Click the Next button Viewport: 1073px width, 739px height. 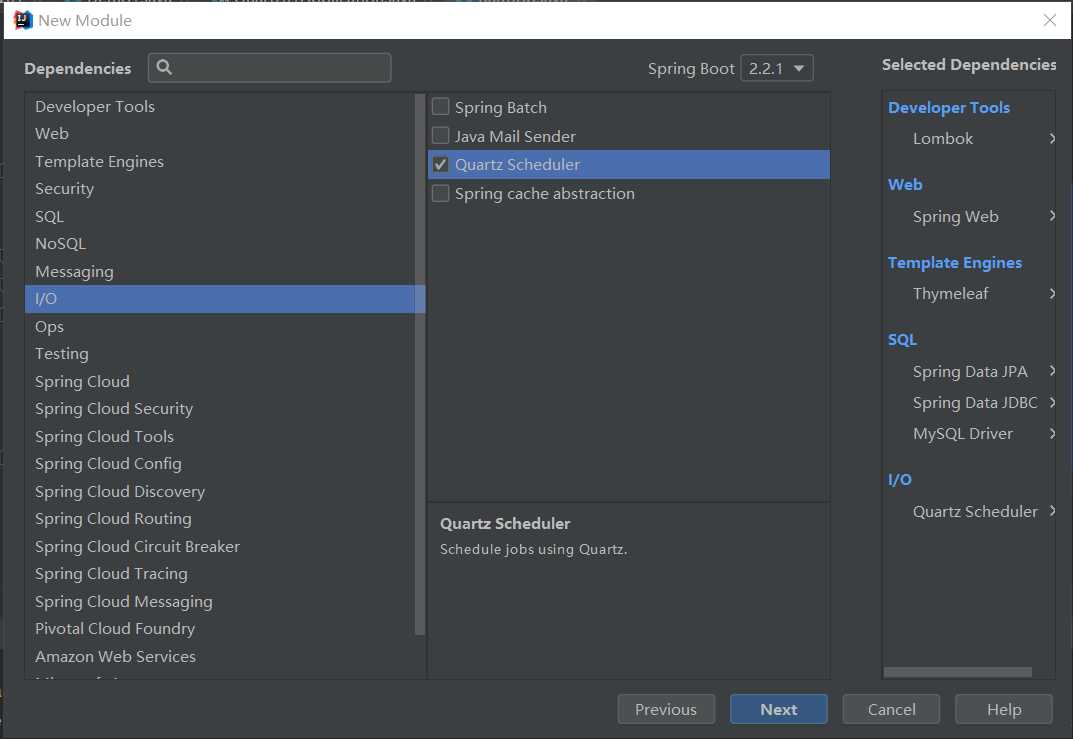[x=778, y=709]
